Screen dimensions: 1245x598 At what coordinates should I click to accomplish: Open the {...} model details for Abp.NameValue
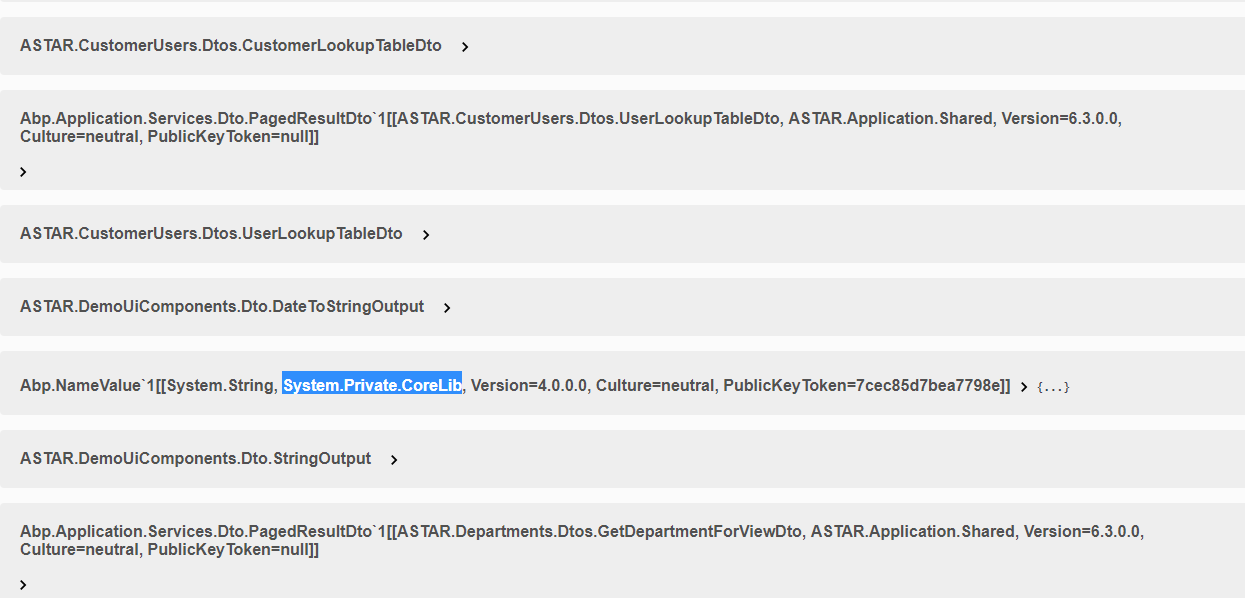click(1053, 384)
